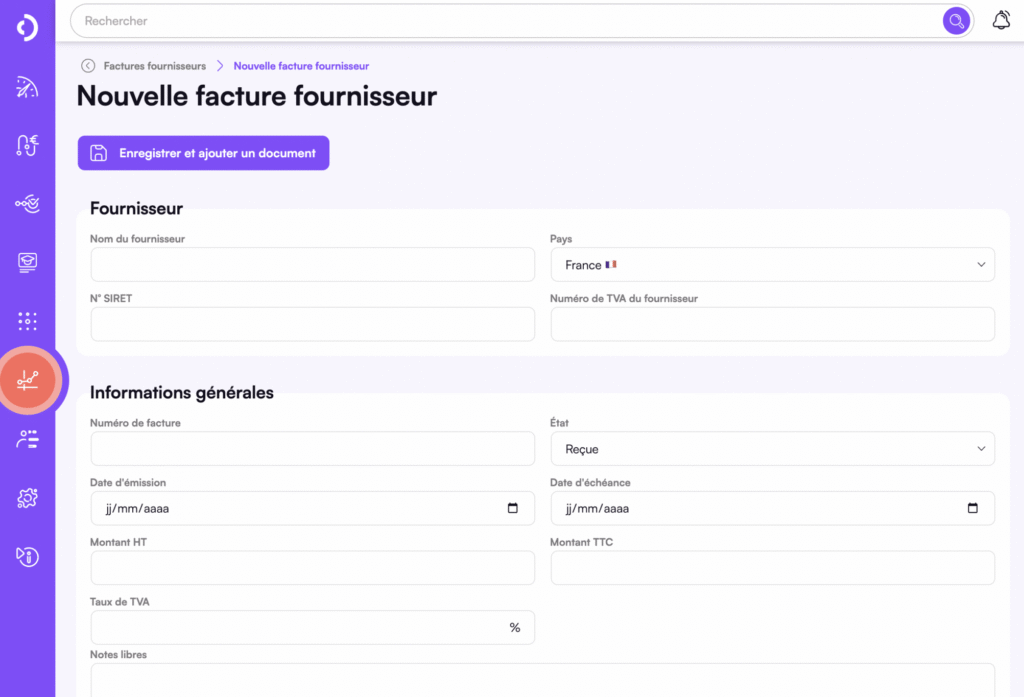Click Enregistrer et ajouter un document
The image size is (1024, 697).
pos(203,153)
